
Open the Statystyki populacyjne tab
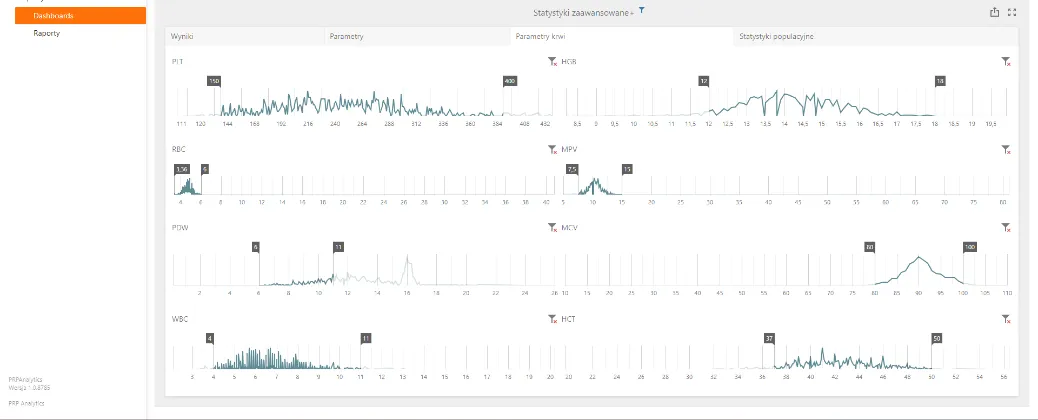(x=875, y=36)
